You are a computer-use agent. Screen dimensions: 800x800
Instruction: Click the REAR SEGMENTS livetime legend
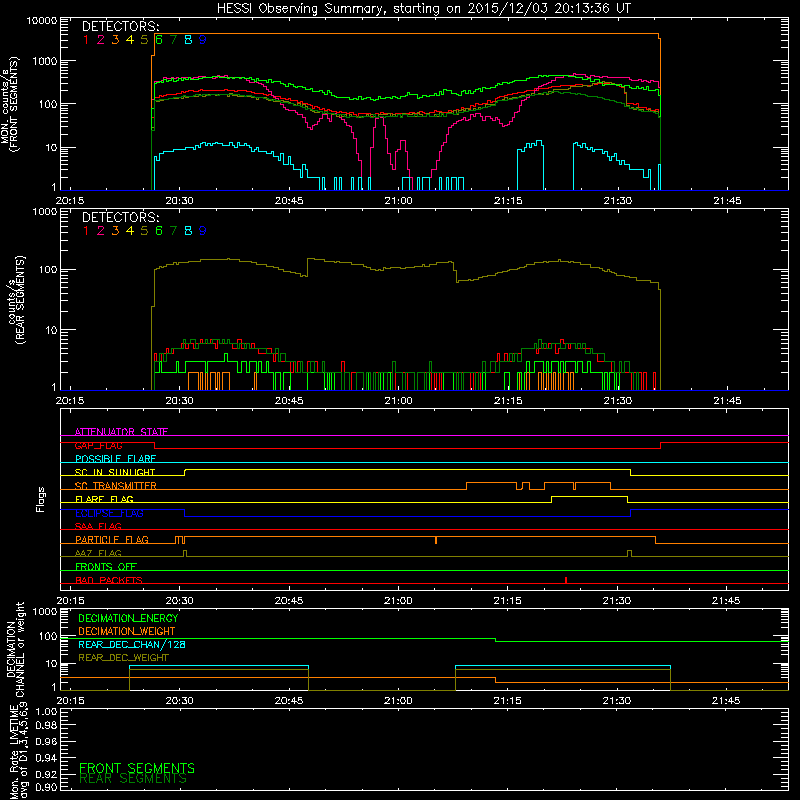point(133,779)
